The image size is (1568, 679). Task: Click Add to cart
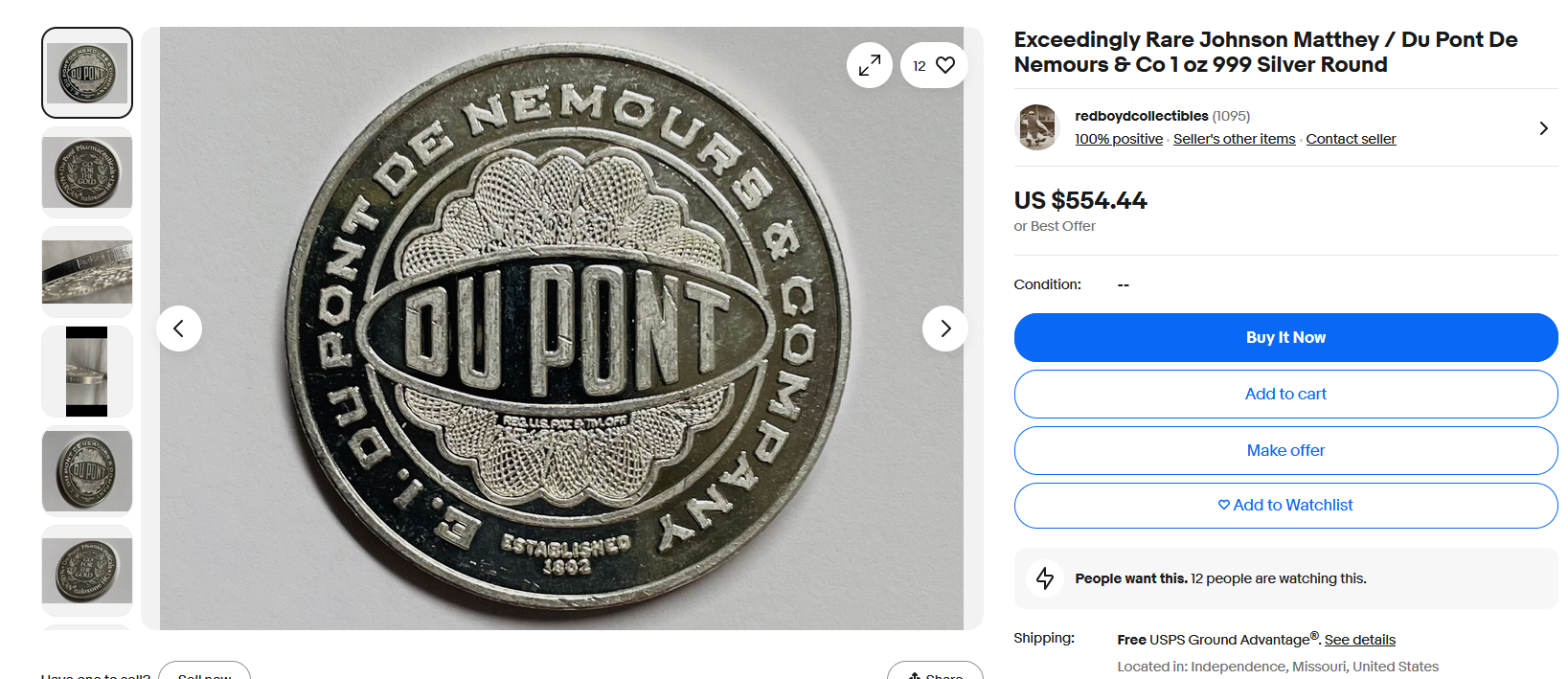pyautogui.click(x=1285, y=394)
